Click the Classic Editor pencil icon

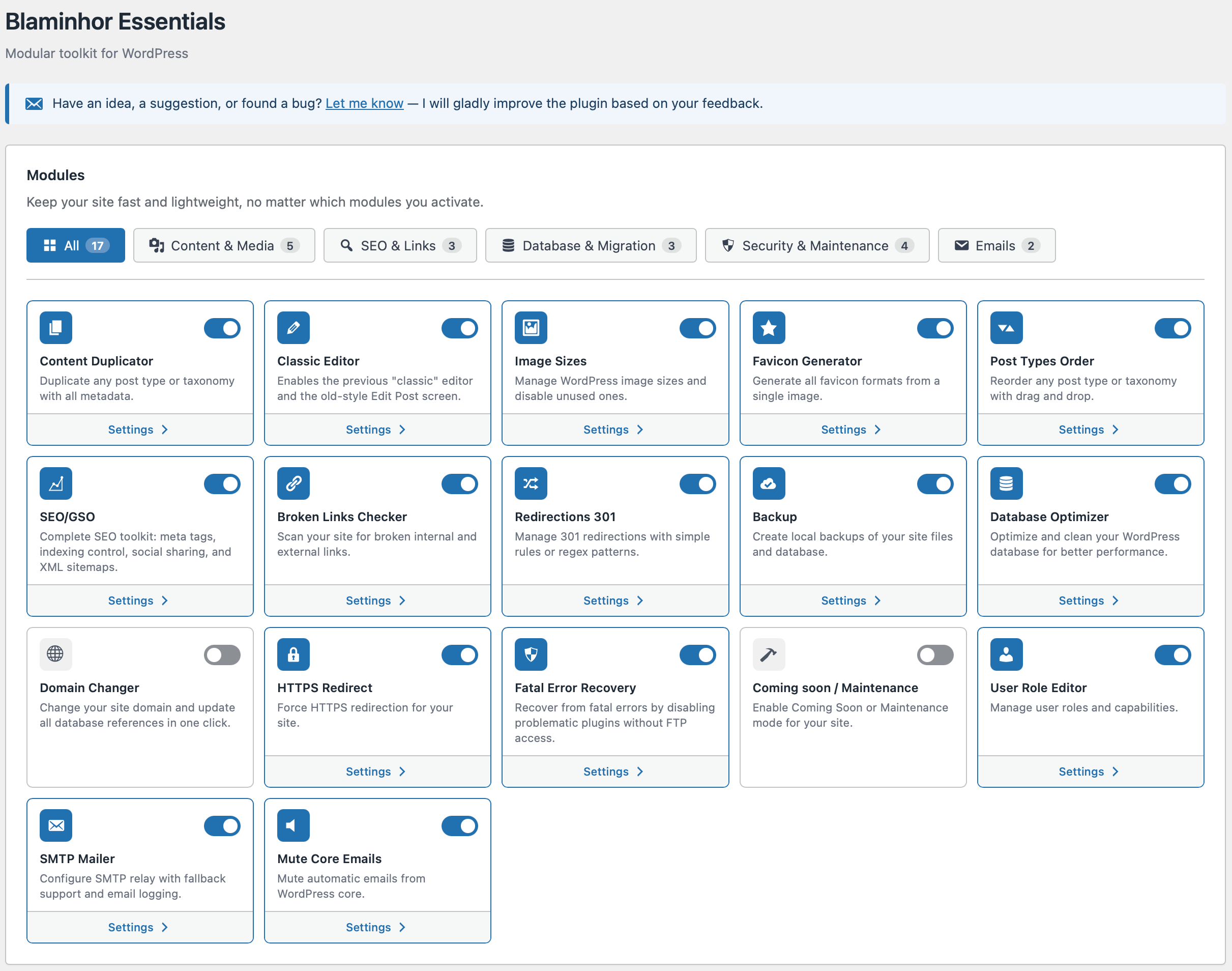click(293, 327)
